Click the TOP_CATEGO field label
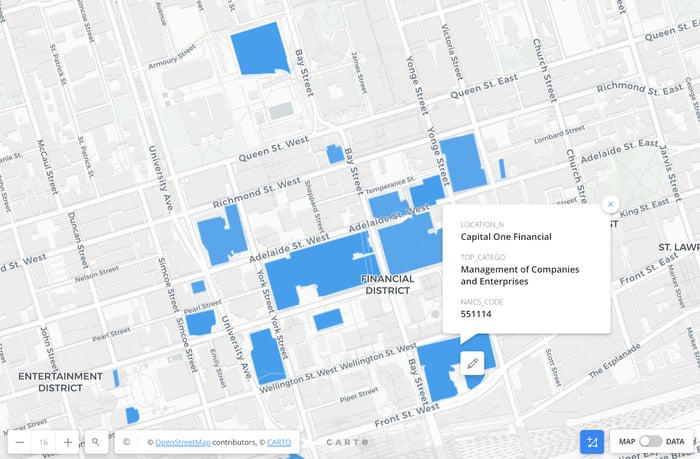This screenshot has height=459, width=700. [483, 257]
